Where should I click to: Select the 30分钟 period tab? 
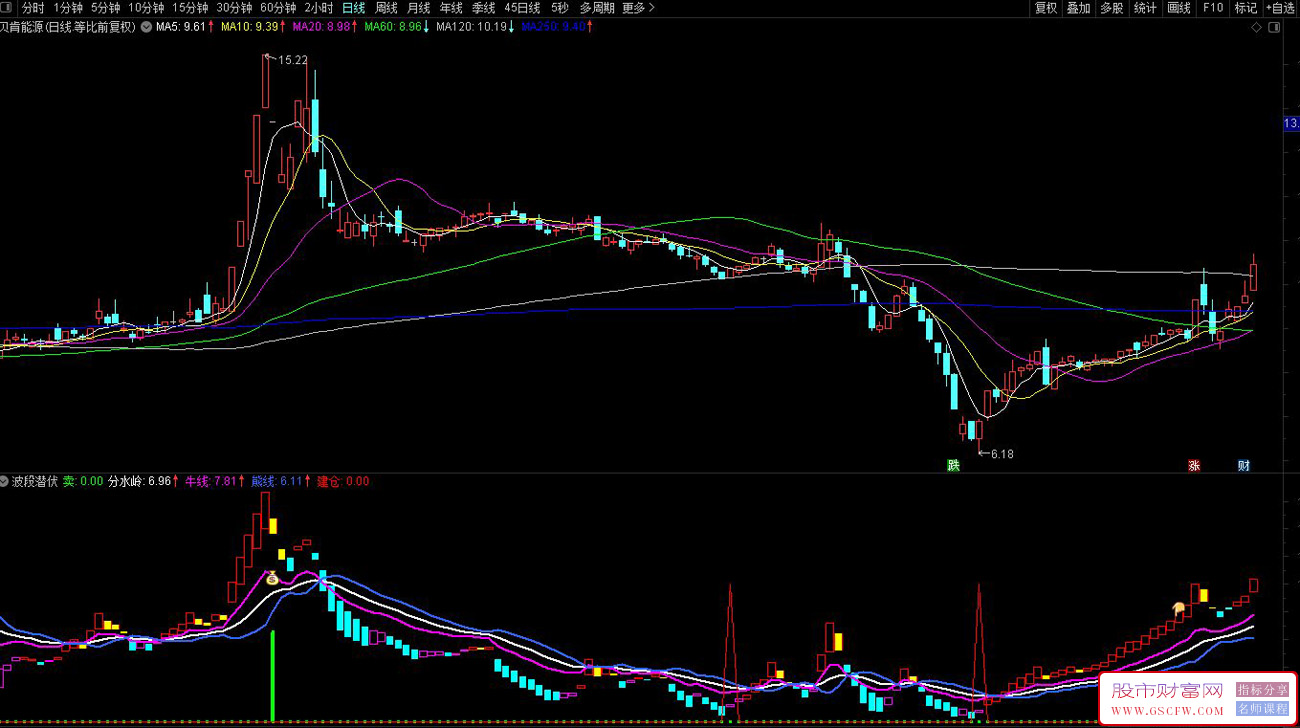(234, 8)
